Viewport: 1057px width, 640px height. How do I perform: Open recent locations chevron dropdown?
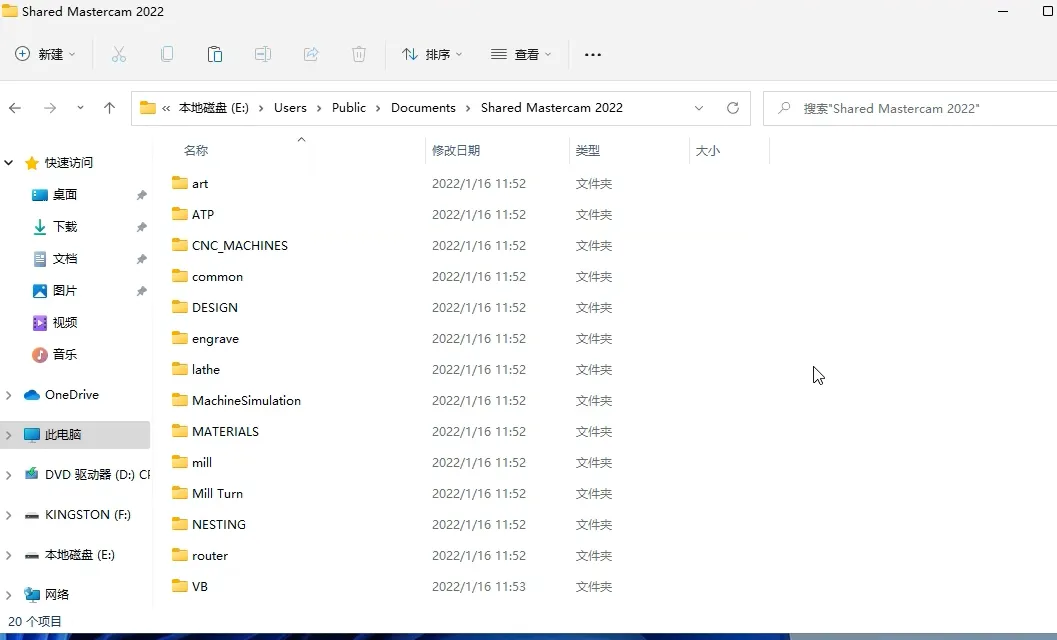pyautogui.click(x=80, y=108)
